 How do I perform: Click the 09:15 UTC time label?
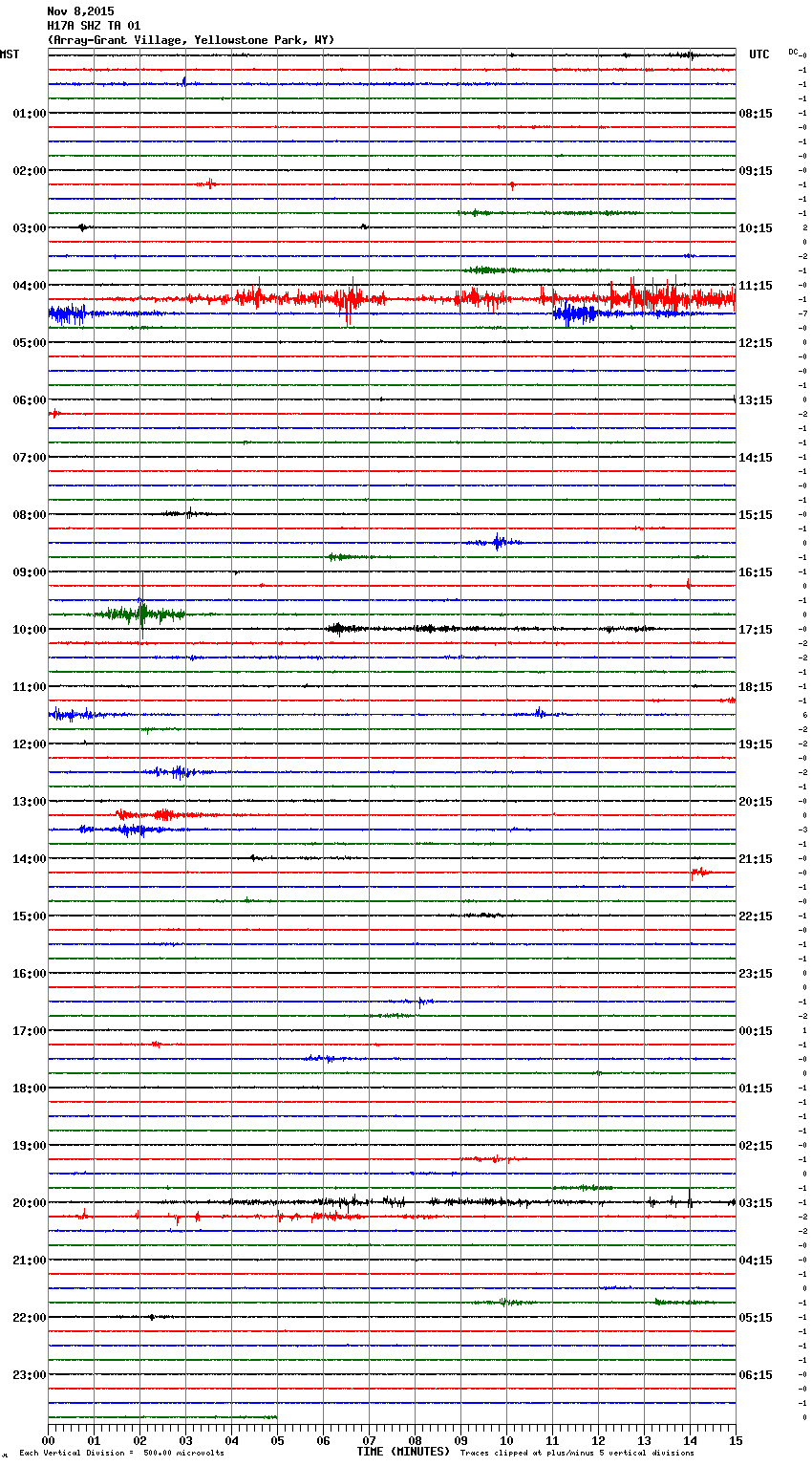pos(756,171)
